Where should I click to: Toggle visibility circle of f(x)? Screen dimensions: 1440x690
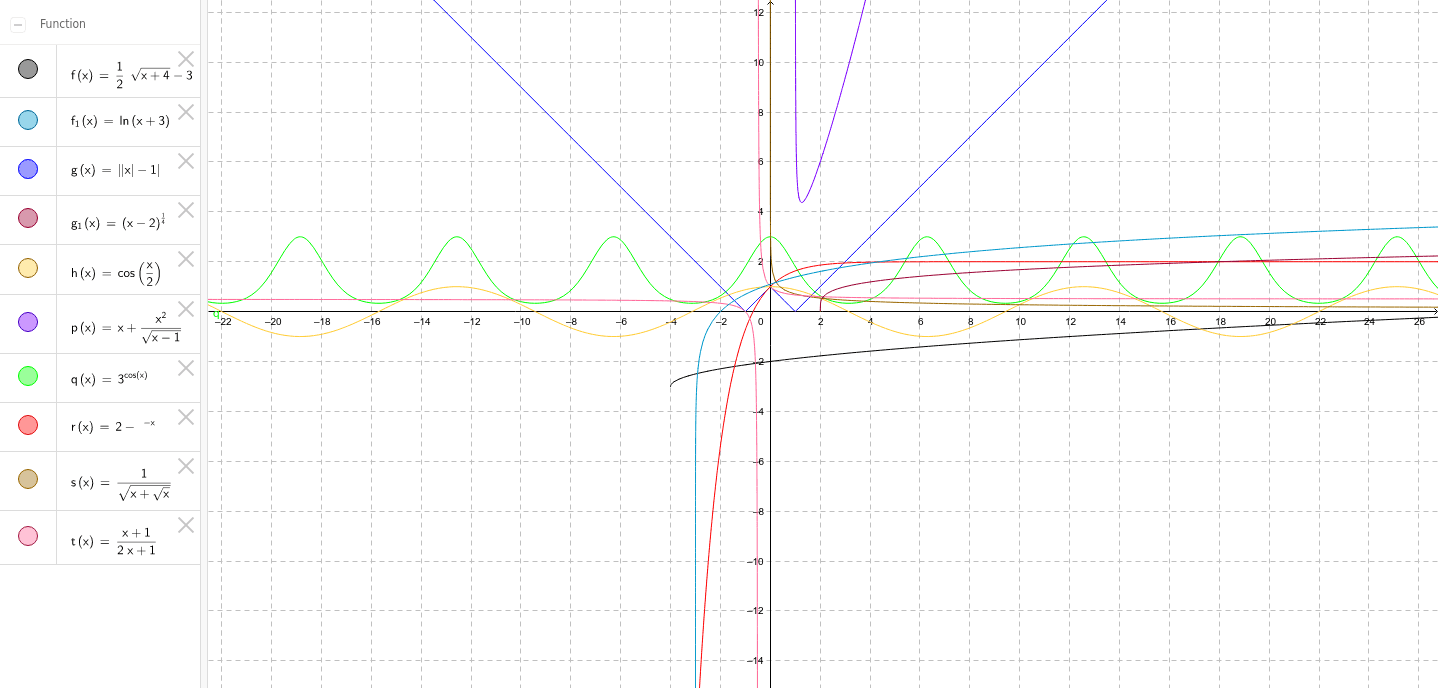click(28, 69)
